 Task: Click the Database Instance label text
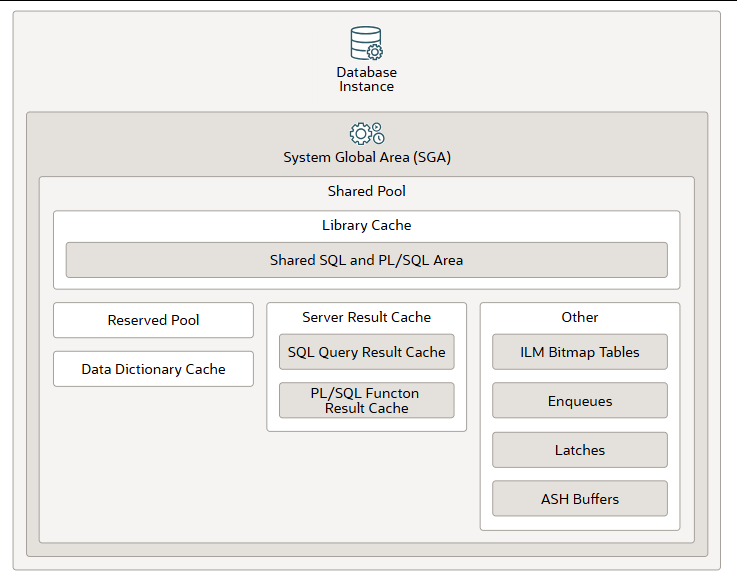(366, 79)
